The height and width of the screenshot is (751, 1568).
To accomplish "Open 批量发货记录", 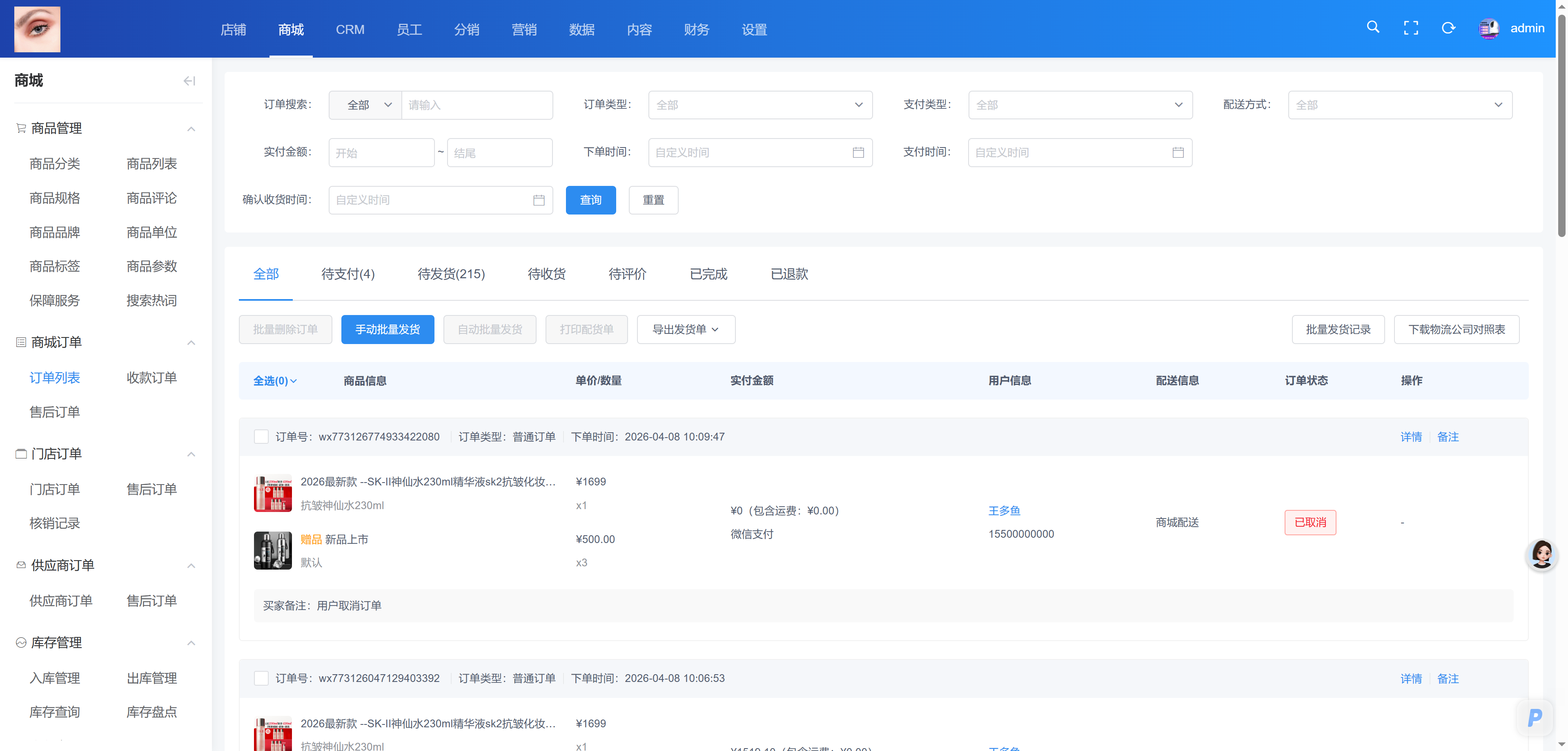I will click(x=1338, y=329).
